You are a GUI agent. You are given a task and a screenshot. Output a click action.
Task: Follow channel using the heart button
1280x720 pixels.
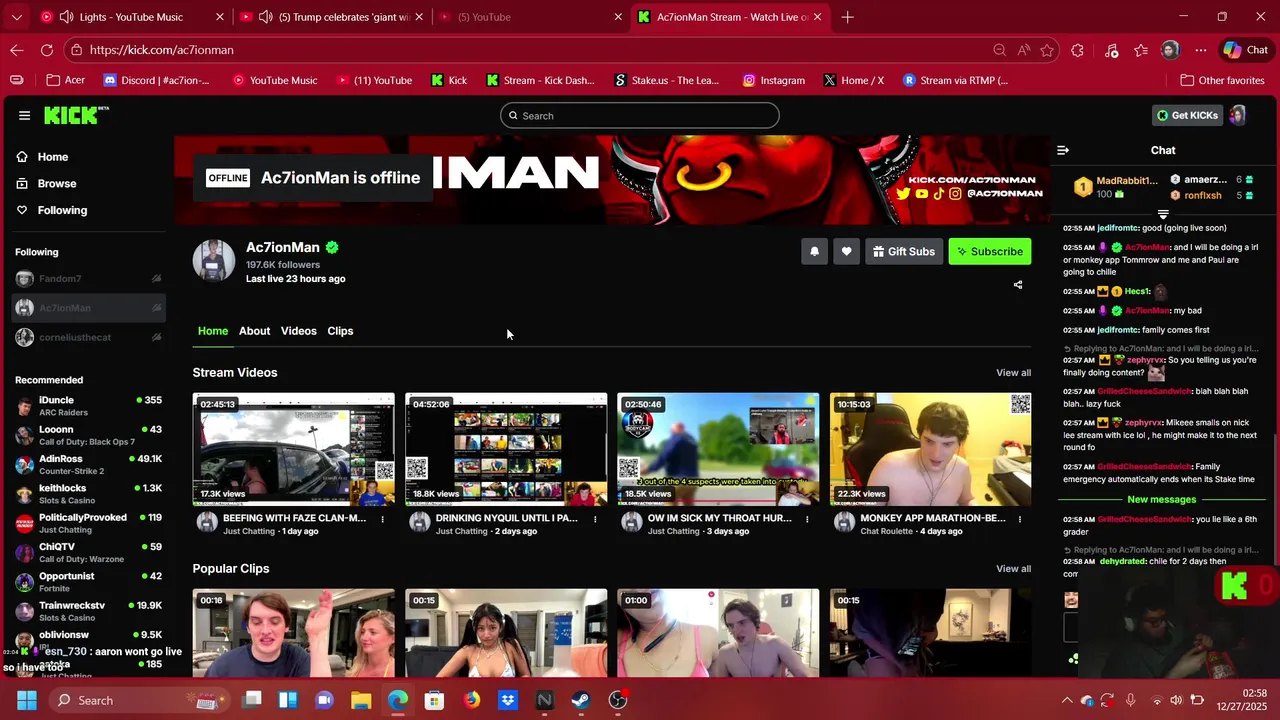click(x=846, y=251)
